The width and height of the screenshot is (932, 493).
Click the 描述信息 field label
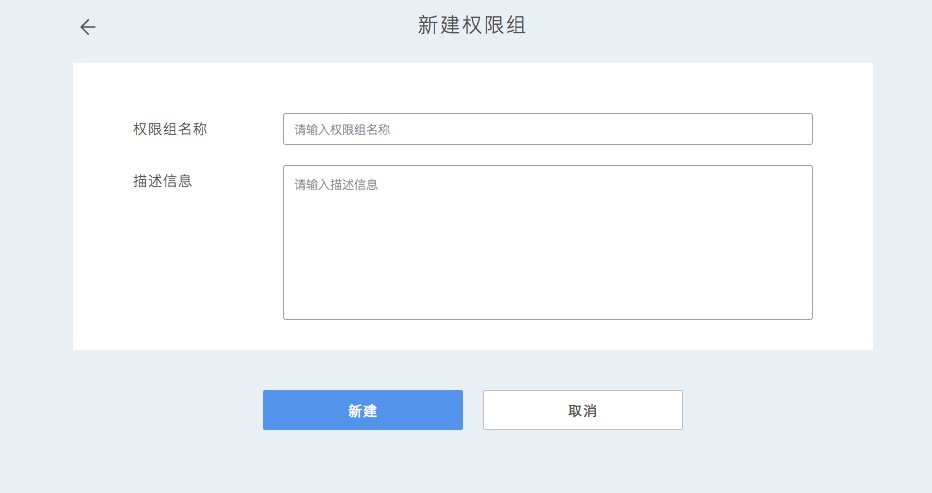coord(162,181)
